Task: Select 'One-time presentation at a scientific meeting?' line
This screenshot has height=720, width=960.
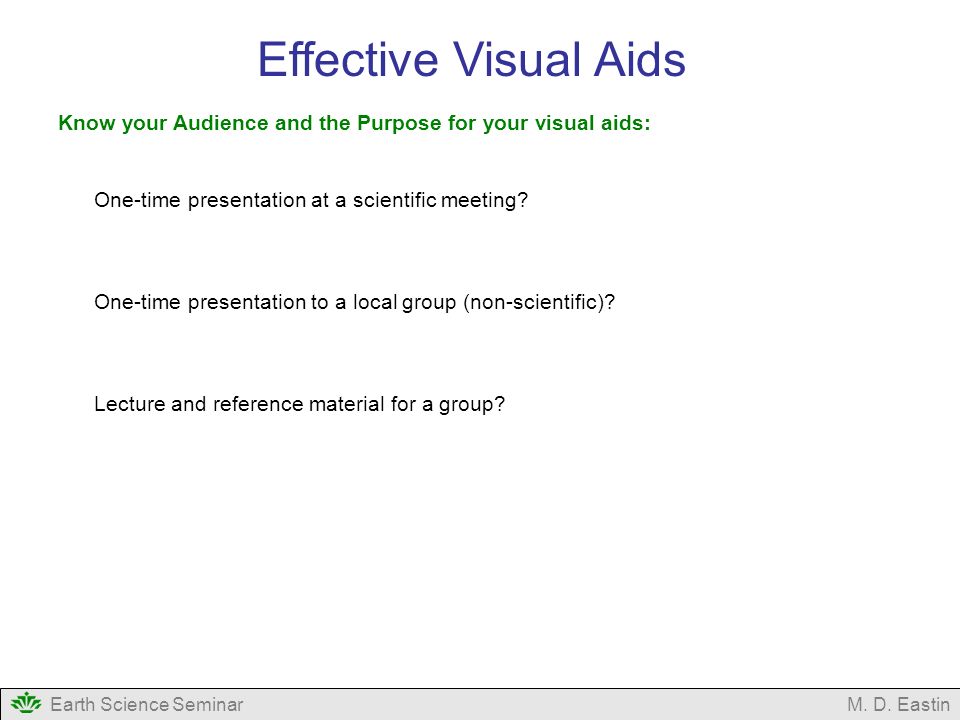Action: coord(311,200)
